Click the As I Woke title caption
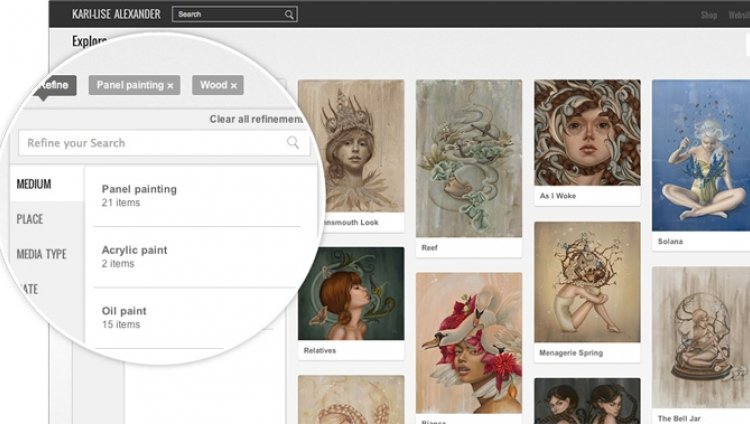The height and width of the screenshot is (424, 750). (558, 196)
